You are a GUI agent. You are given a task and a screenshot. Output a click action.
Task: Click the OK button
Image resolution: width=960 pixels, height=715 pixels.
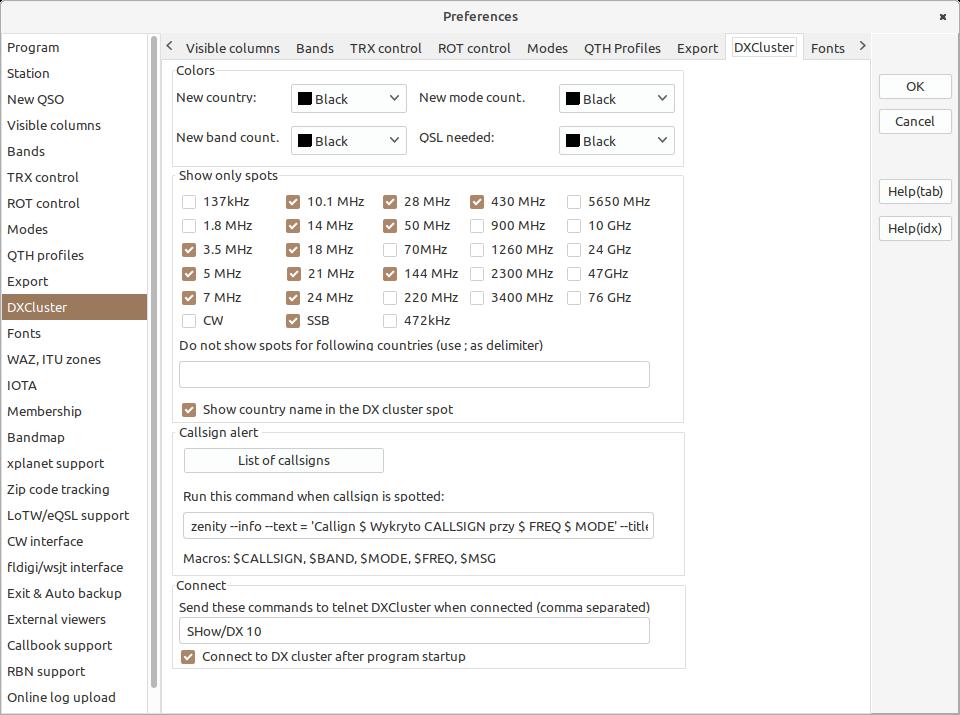click(915, 86)
